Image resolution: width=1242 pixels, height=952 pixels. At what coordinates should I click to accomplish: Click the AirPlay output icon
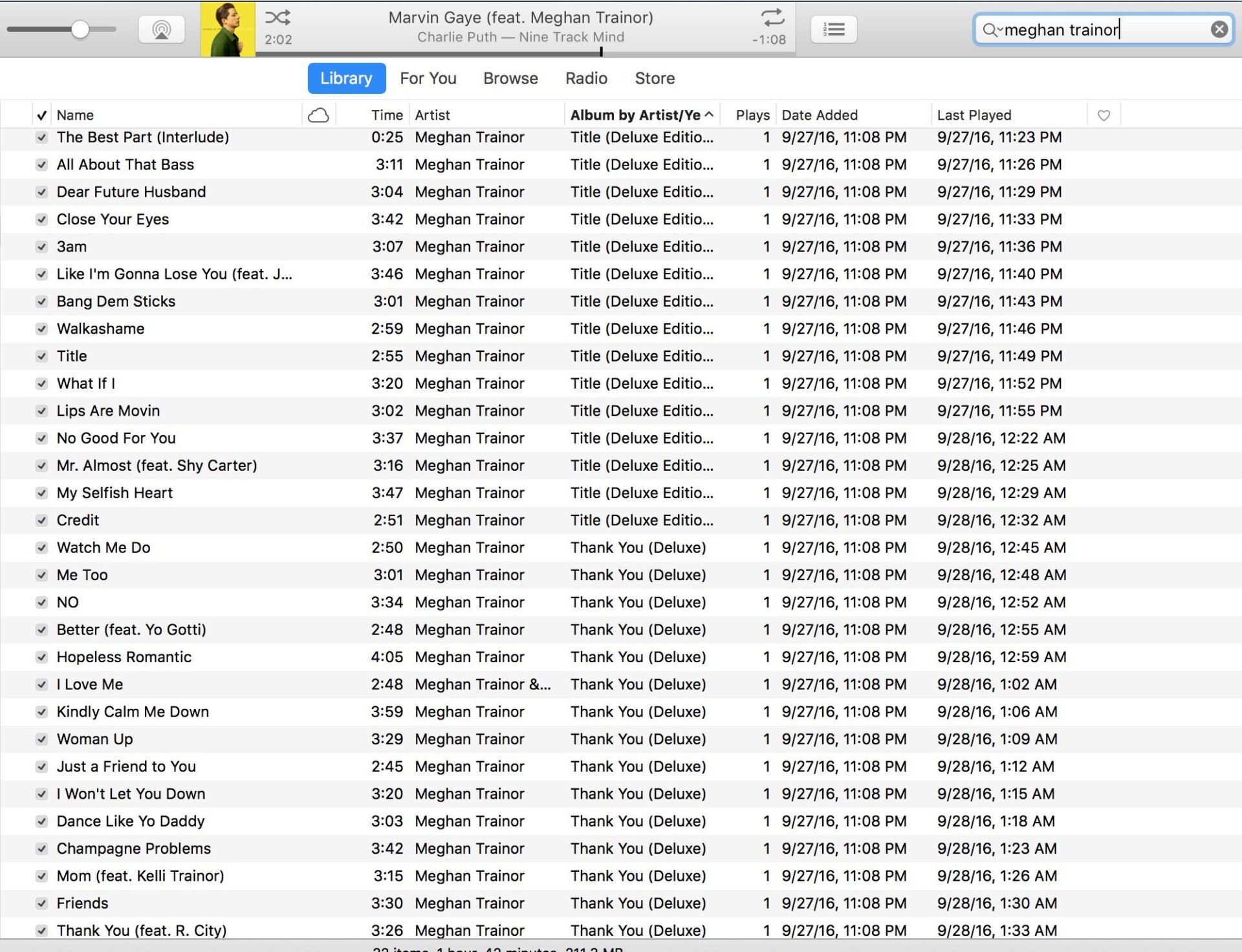pyautogui.click(x=162, y=30)
